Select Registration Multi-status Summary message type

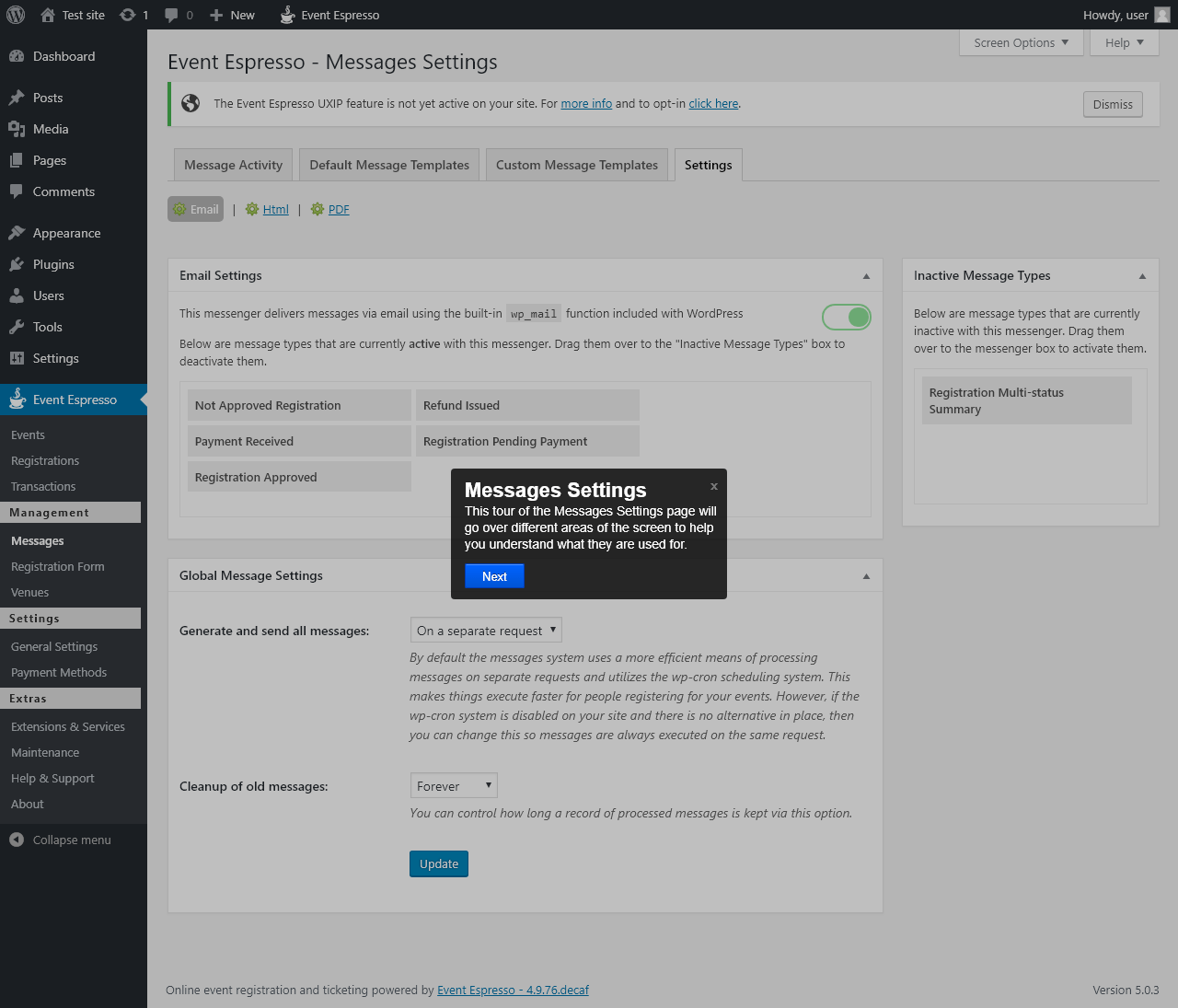[x=1027, y=400]
